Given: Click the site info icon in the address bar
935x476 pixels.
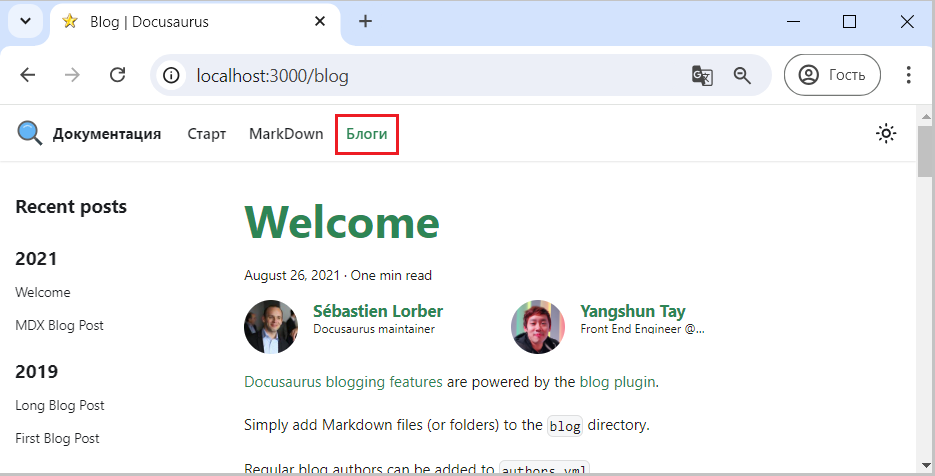Looking at the screenshot, I should pos(171,76).
